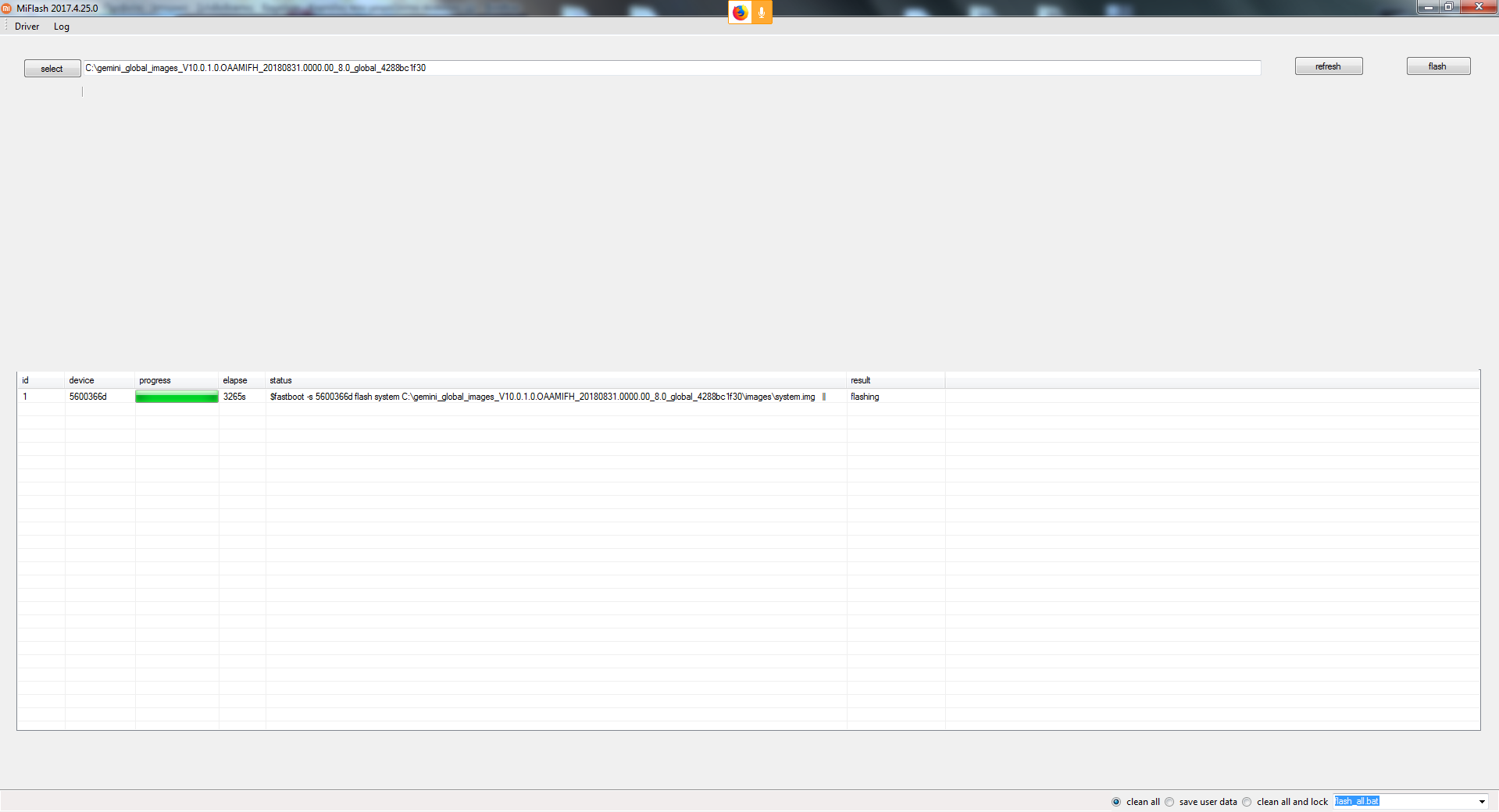Close the MiFlash window

(1478, 7)
